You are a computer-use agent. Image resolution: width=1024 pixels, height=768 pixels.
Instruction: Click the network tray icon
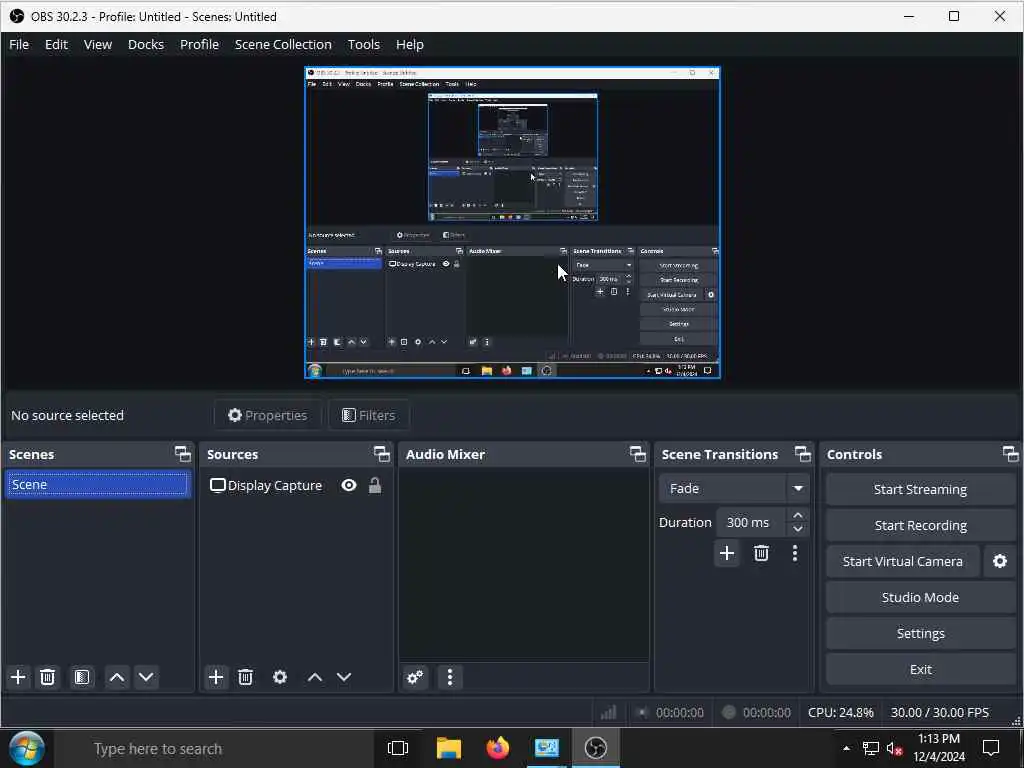[871, 748]
